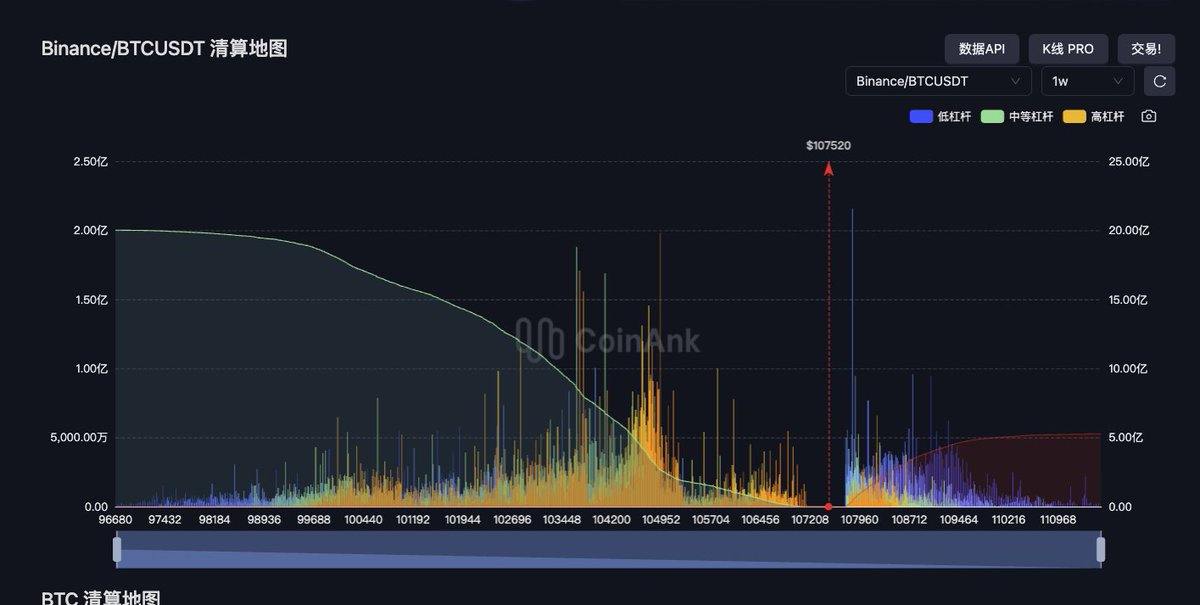The image size is (1200, 605).
Task: Click x-axis label 109464
Action: 960,520
